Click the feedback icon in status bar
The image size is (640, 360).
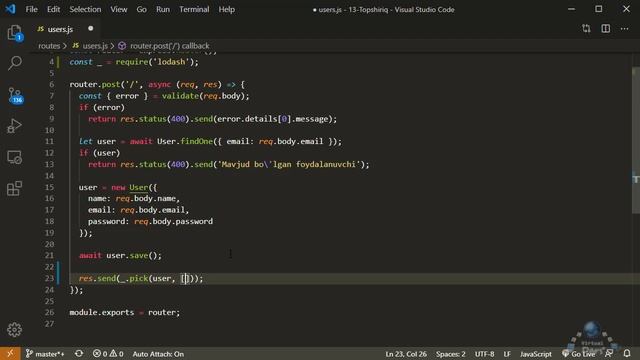tap(609, 353)
